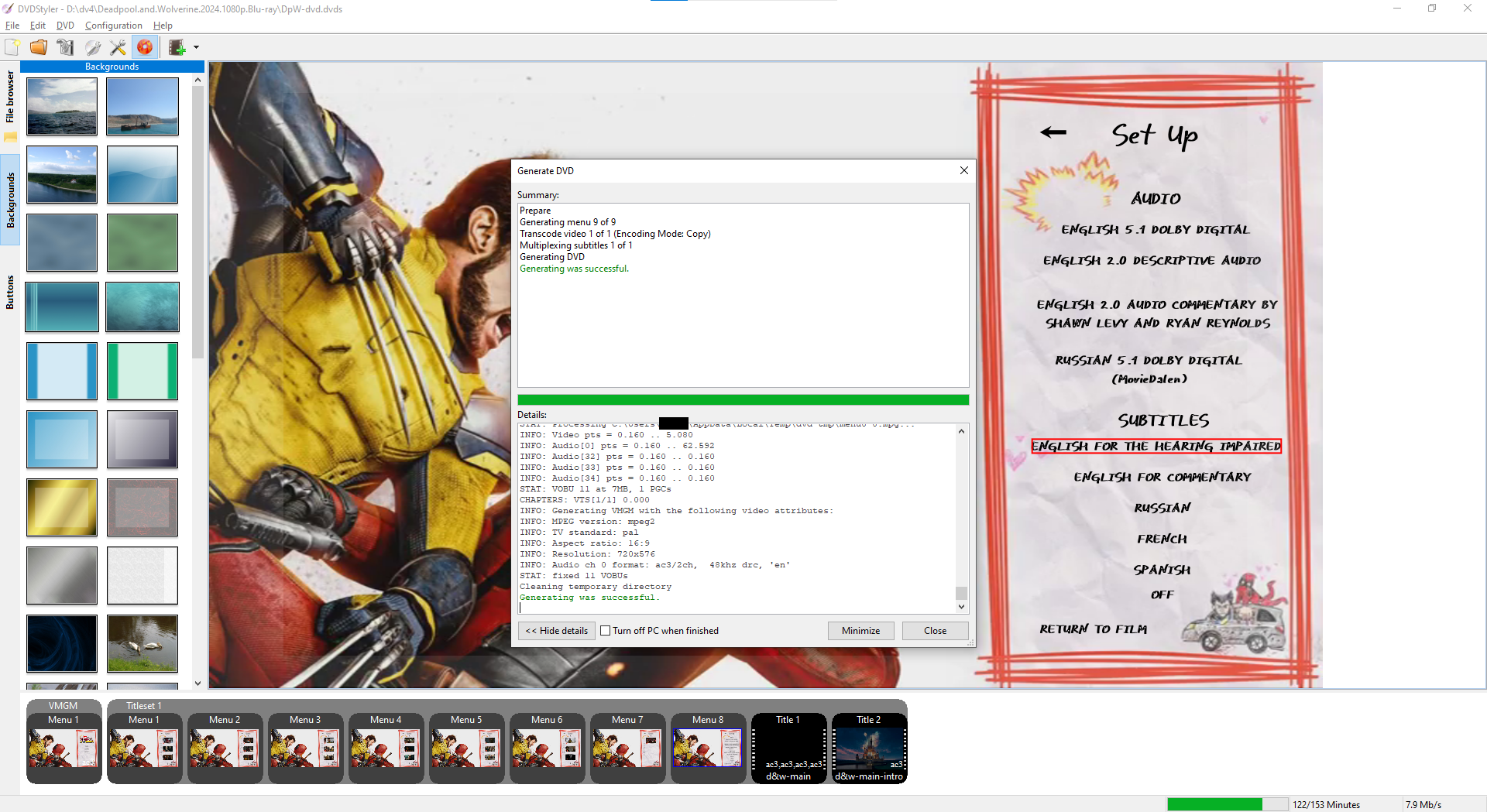
Task: Select Menu 3 in the timeline
Action: point(305,748)
